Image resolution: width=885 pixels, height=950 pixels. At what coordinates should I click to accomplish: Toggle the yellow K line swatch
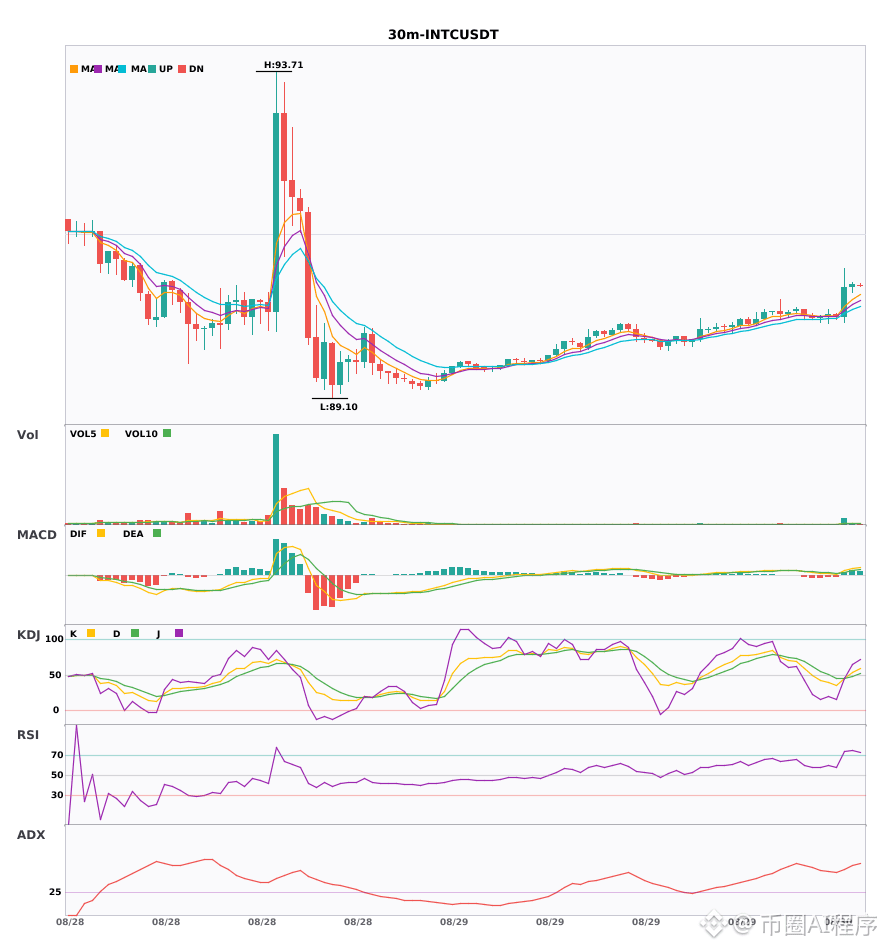pyautogui.click(x=91, y=633)
